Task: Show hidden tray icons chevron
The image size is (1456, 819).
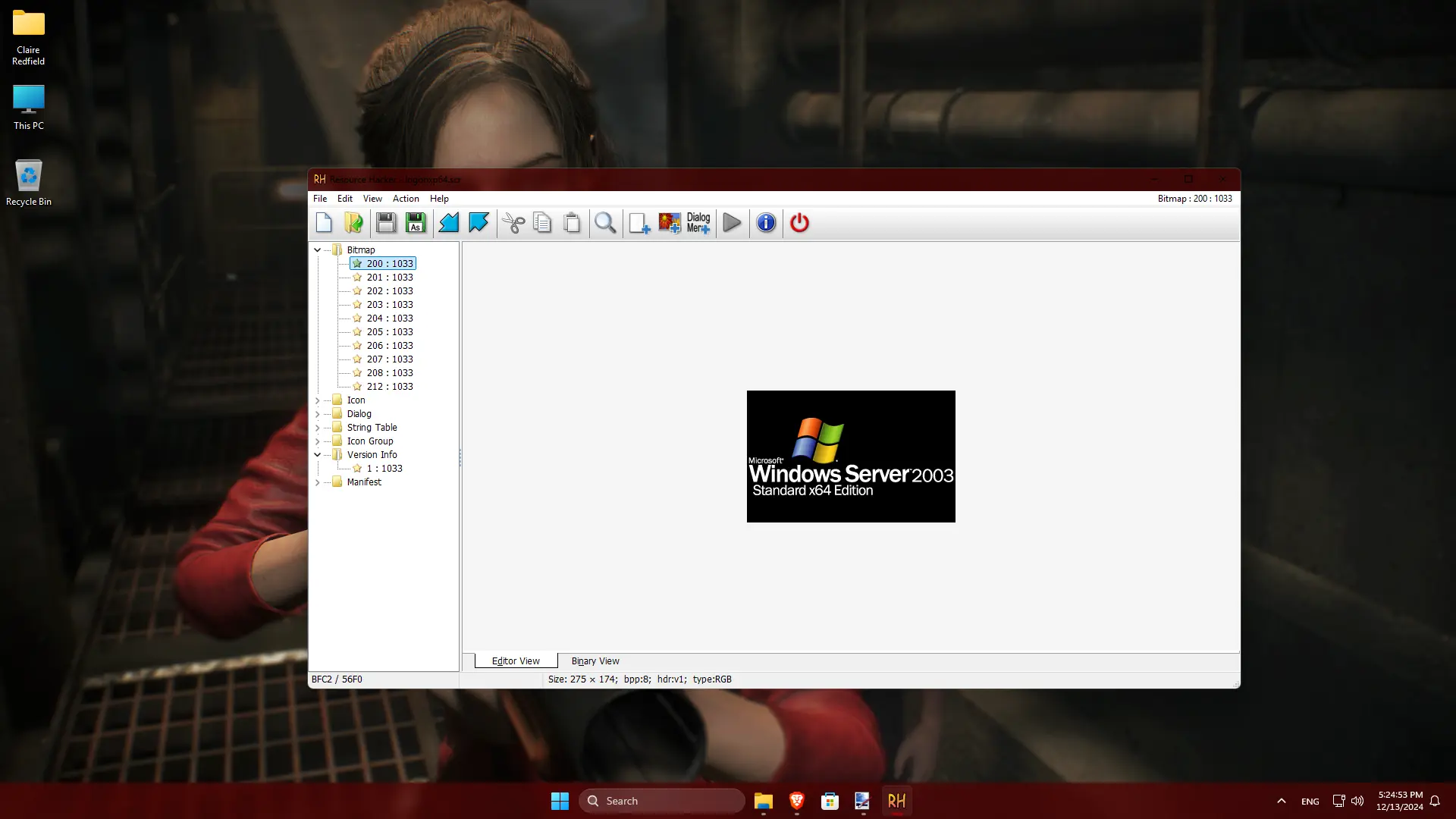Action: [1282, 801]
